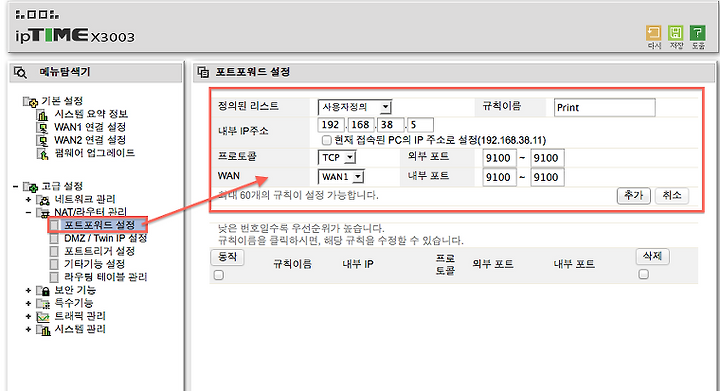Click the IP octet field 168
This screenshot has width=720, height=391.
coord(361,125)
